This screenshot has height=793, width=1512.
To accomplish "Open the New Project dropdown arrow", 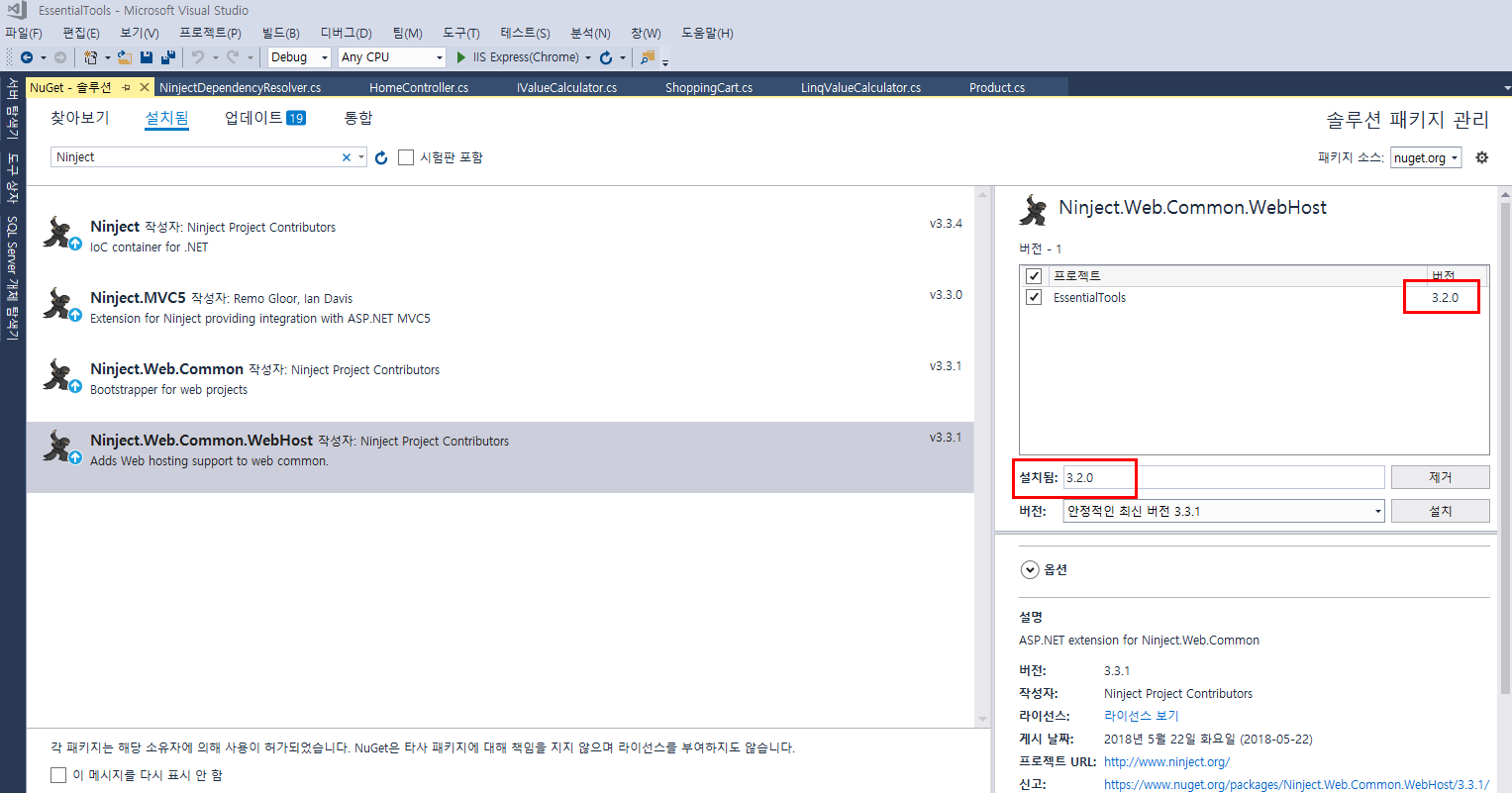I will (107, 58).
